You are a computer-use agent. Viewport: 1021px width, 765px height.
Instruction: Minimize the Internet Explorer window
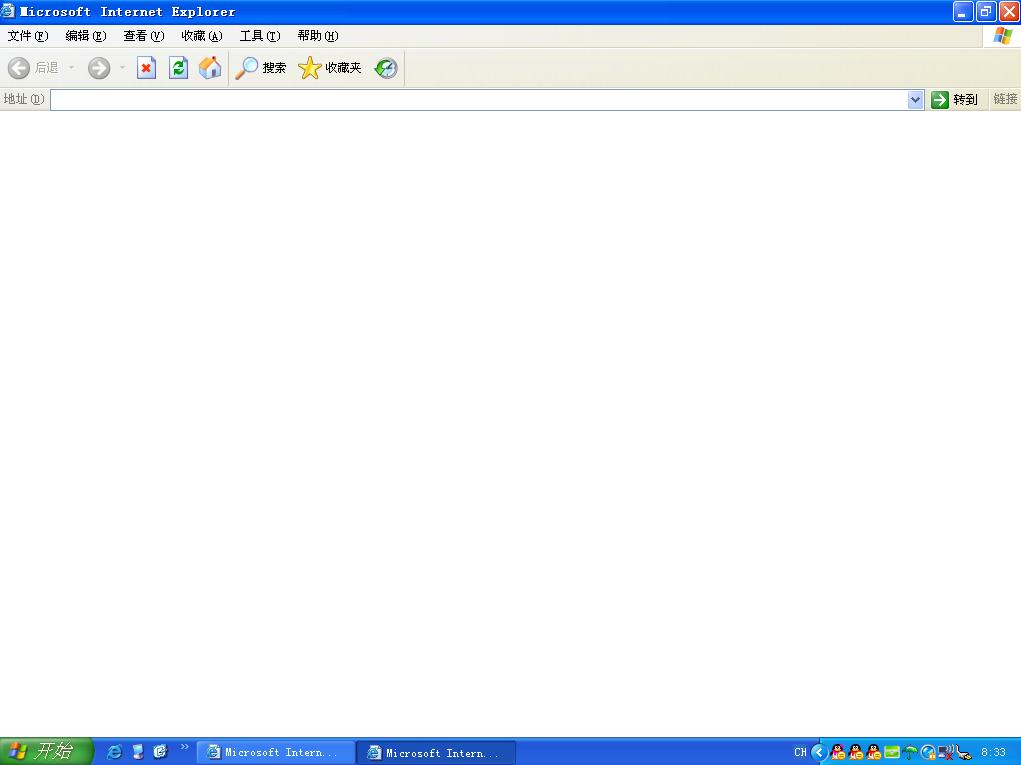[963, 12]
